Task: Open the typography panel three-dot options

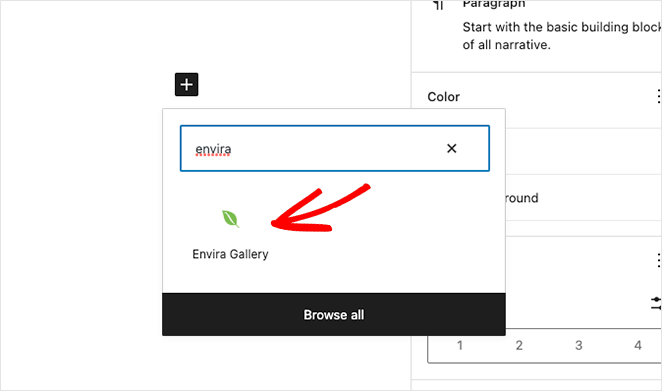Action: [x=658, y=261]
